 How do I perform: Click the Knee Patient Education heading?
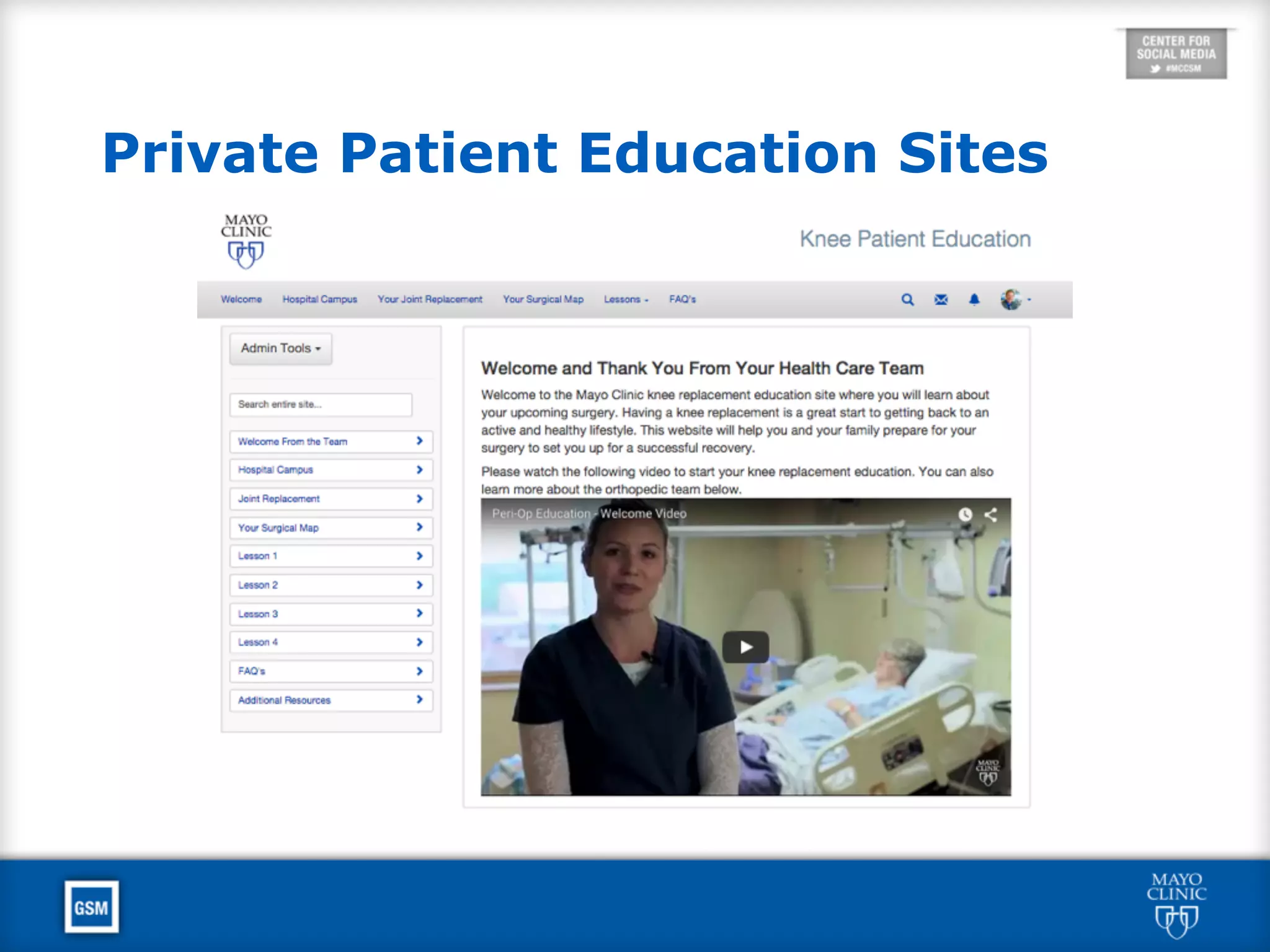915,239
